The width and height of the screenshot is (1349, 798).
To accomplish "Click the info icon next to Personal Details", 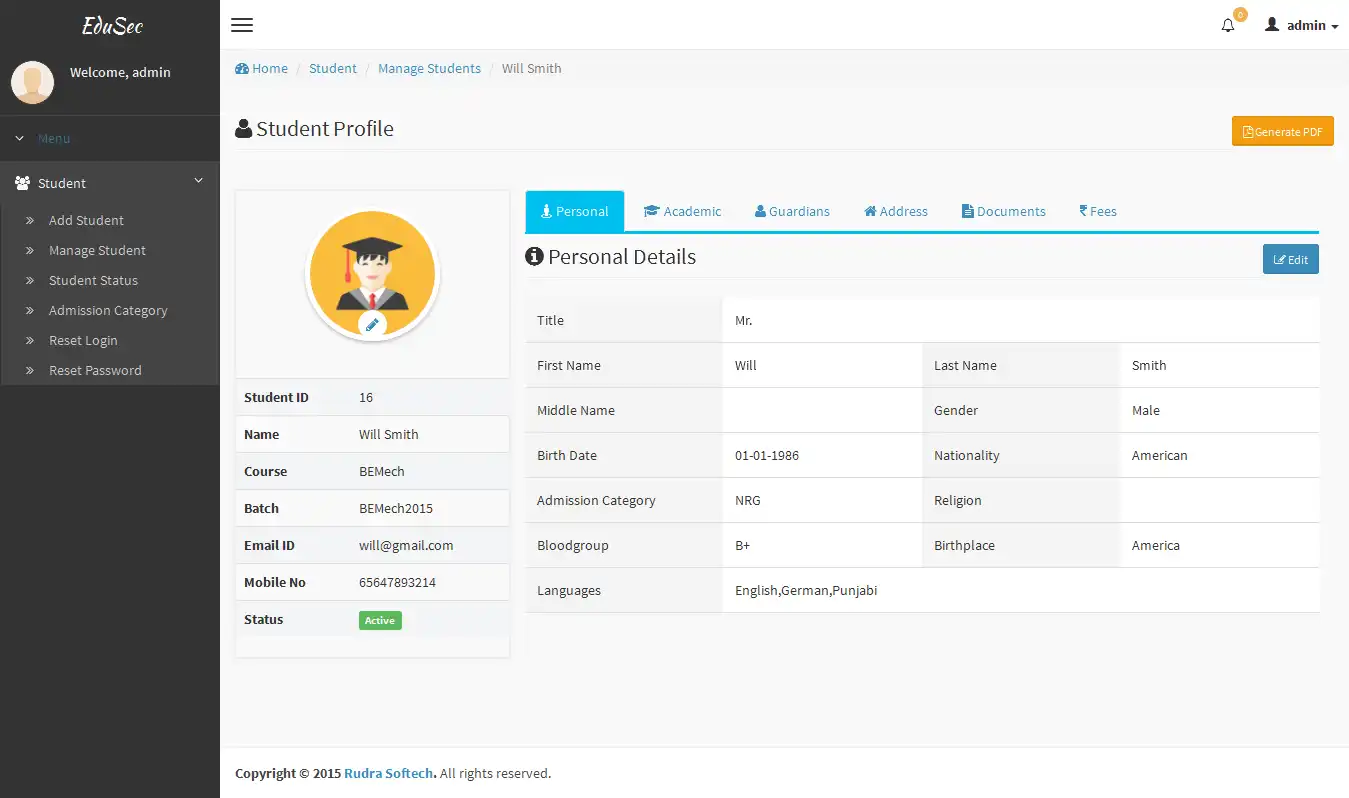I will click(x=535, y=256).
